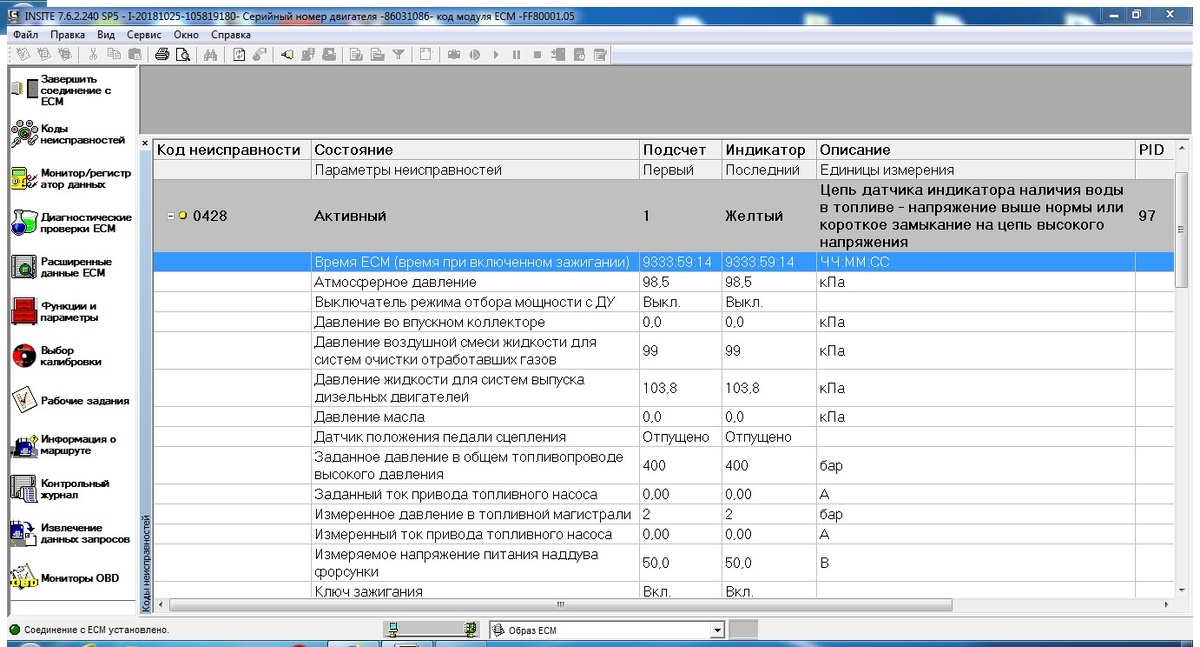The width and height of the screenshot is (1200, 647).
Task: Collapse fault code 0428 tree node
Action: coord(171,215)
